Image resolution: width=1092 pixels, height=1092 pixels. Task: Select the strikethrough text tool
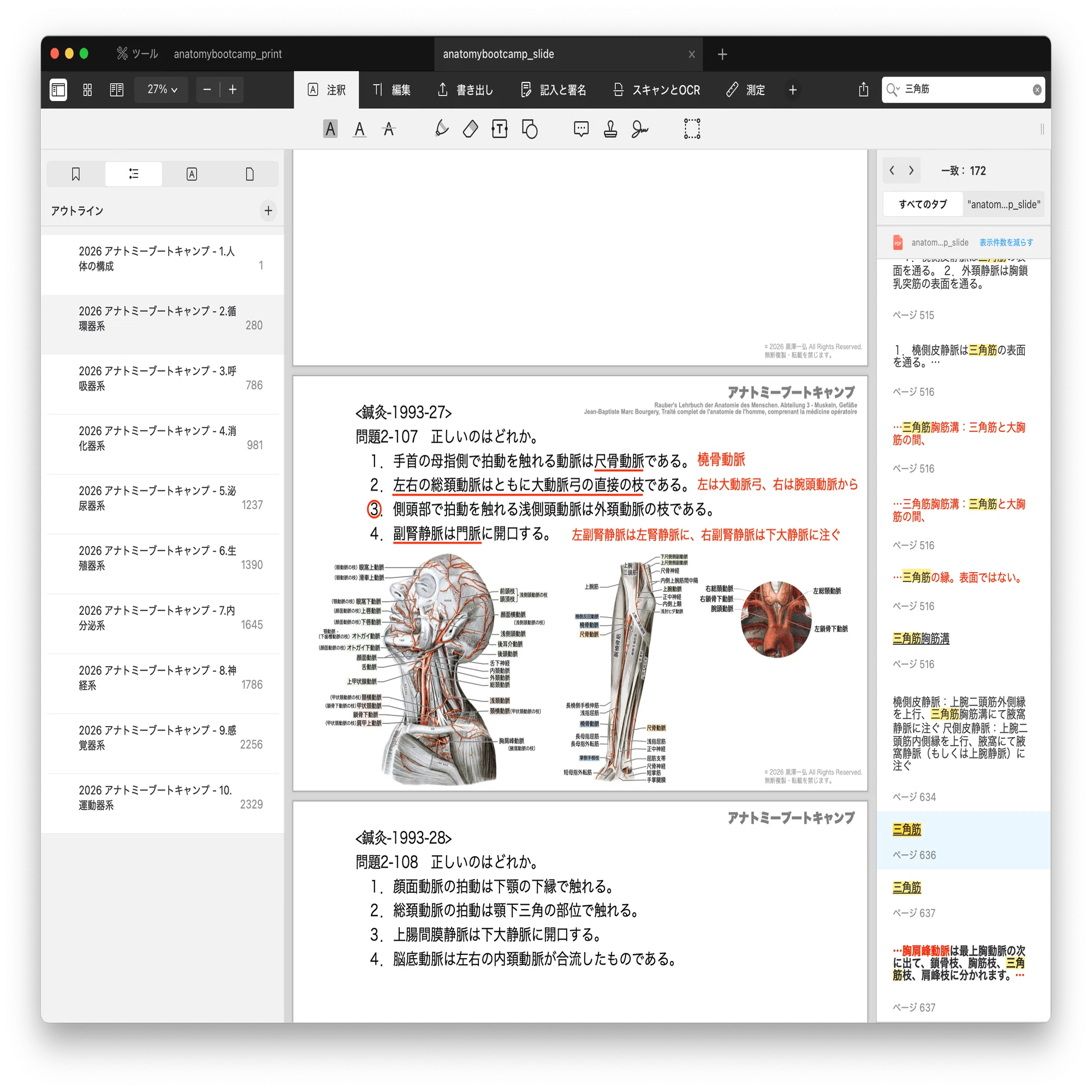pyautogui.click(x=389, y=129)
